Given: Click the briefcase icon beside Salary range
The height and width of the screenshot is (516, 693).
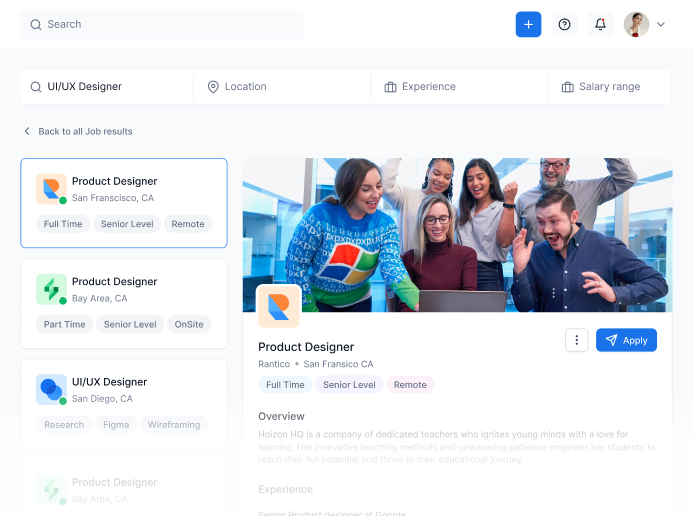Looking at the screenshot, I should click(567, 87).
